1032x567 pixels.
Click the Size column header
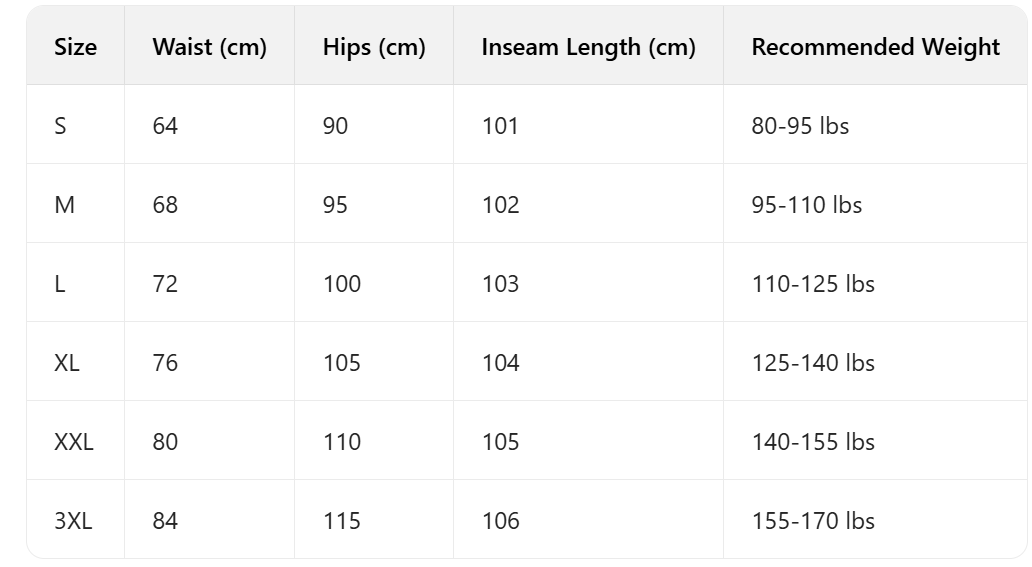pos(76,47)
